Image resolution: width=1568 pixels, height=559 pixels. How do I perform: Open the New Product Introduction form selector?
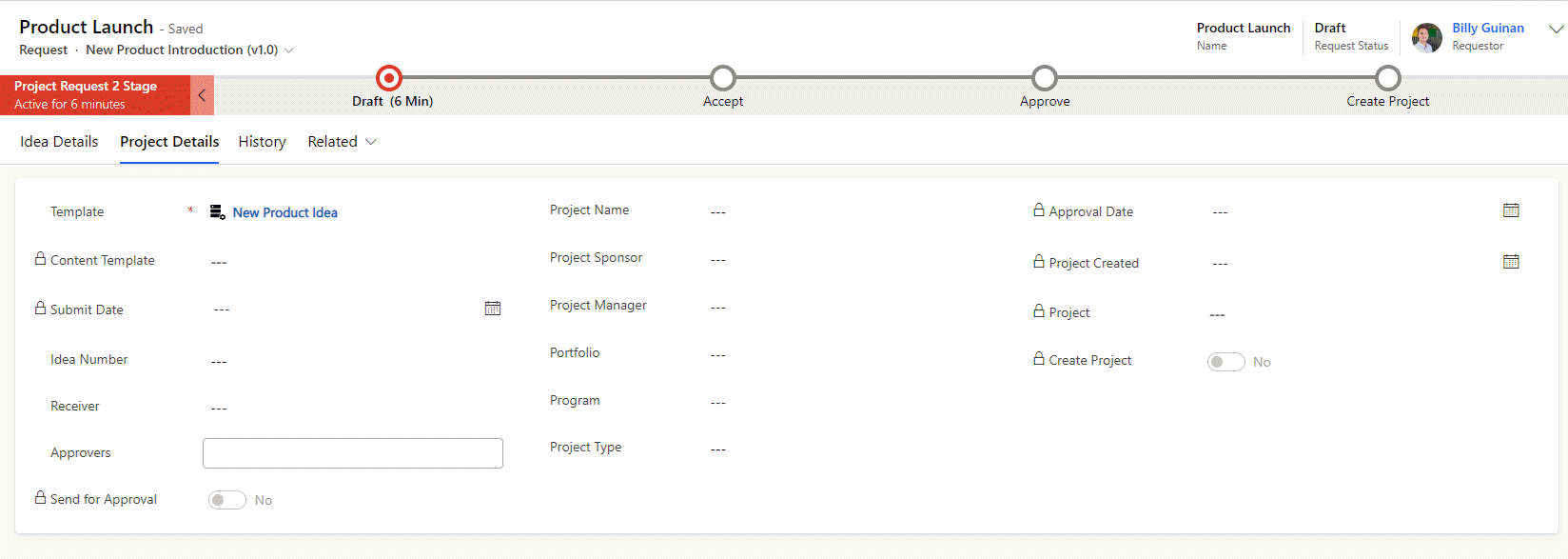coord(189,50)
